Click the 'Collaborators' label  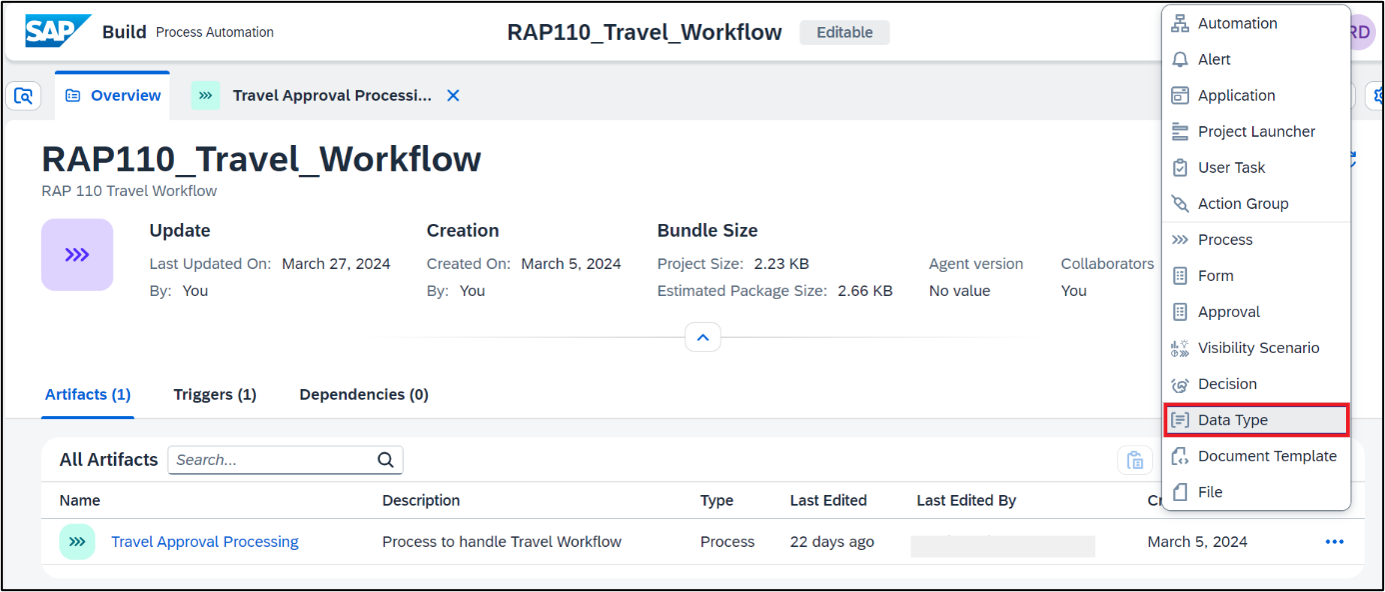1107,264
